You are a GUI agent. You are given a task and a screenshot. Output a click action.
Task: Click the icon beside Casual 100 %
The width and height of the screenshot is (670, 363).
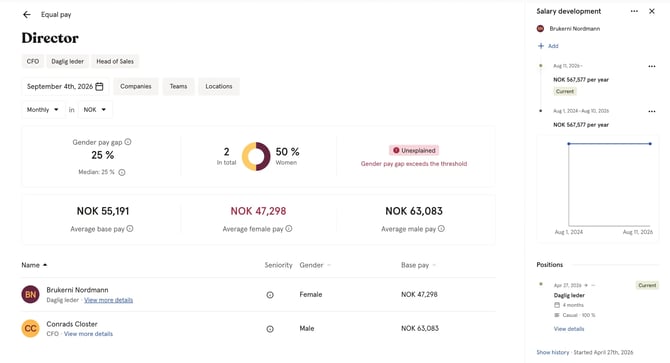pos(557,315)
